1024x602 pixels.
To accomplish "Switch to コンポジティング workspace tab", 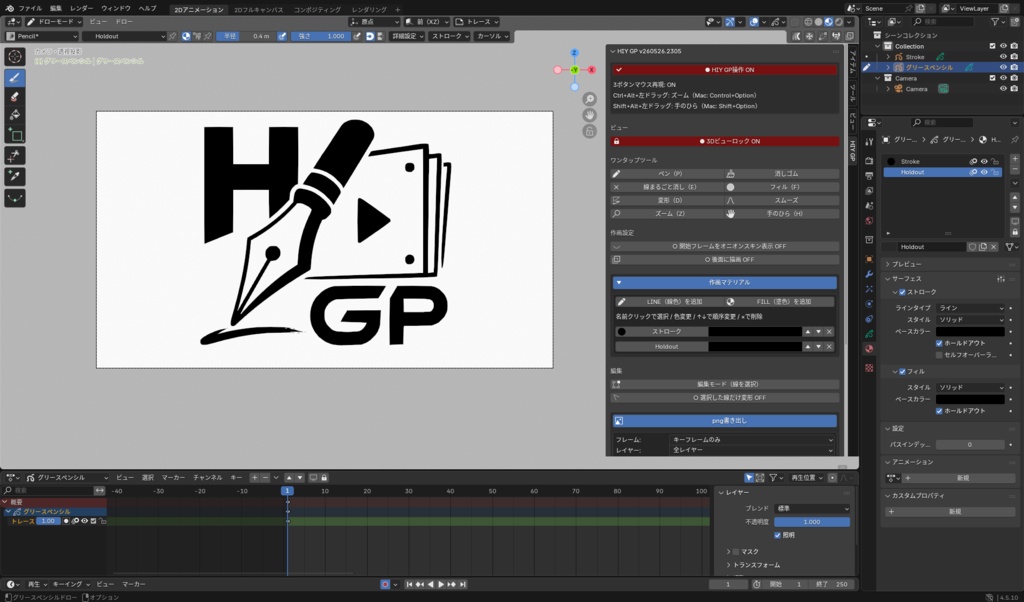I will tap(317, 10).
